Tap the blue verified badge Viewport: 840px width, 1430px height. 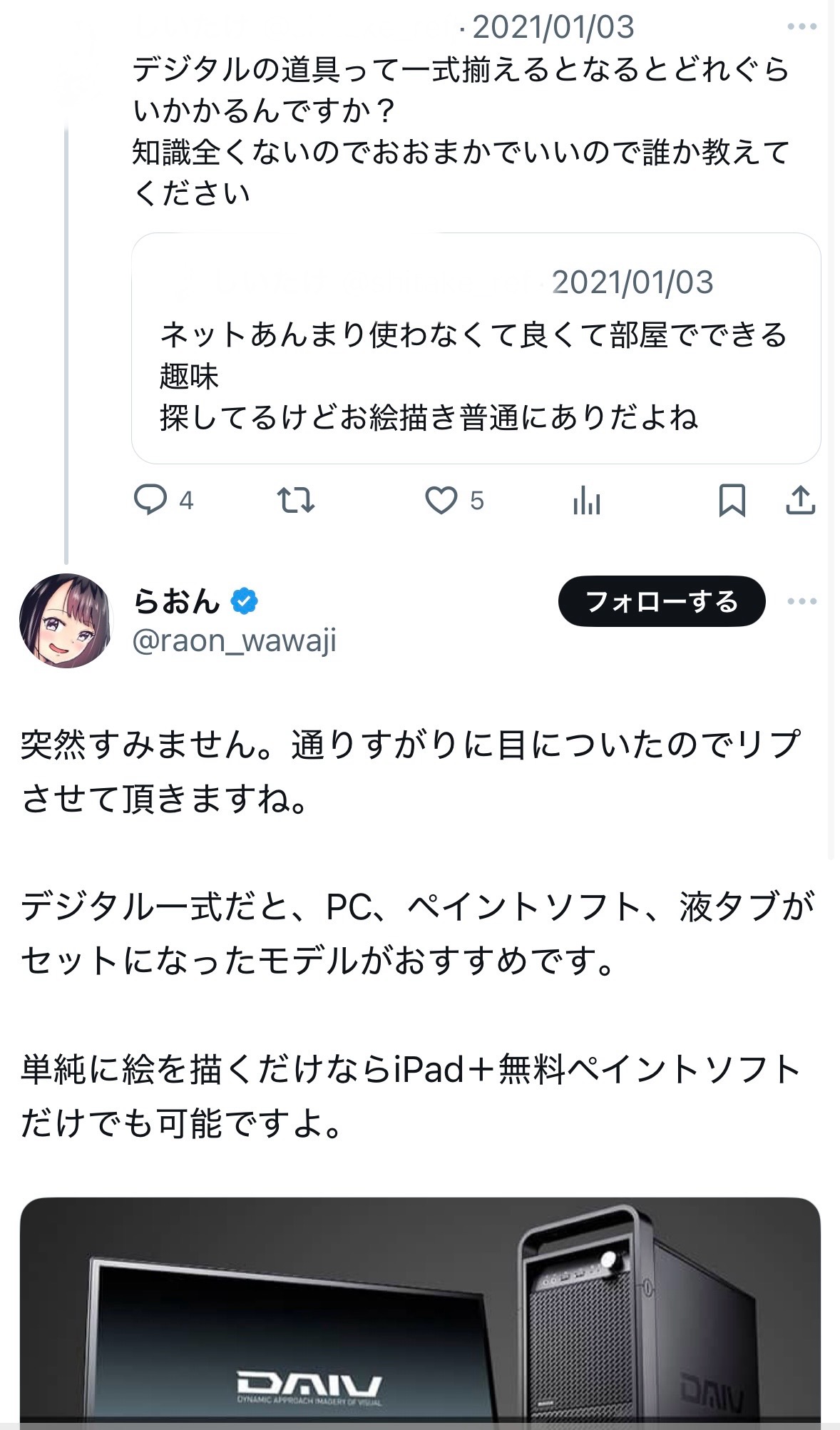click(x=244, y=601)
